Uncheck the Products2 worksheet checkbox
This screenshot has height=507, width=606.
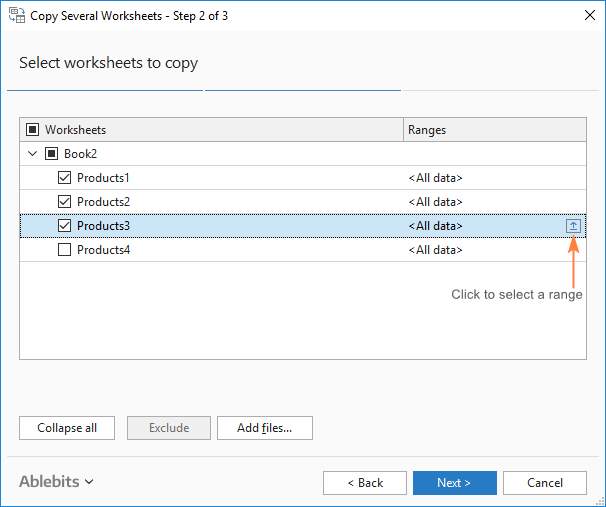65,202
